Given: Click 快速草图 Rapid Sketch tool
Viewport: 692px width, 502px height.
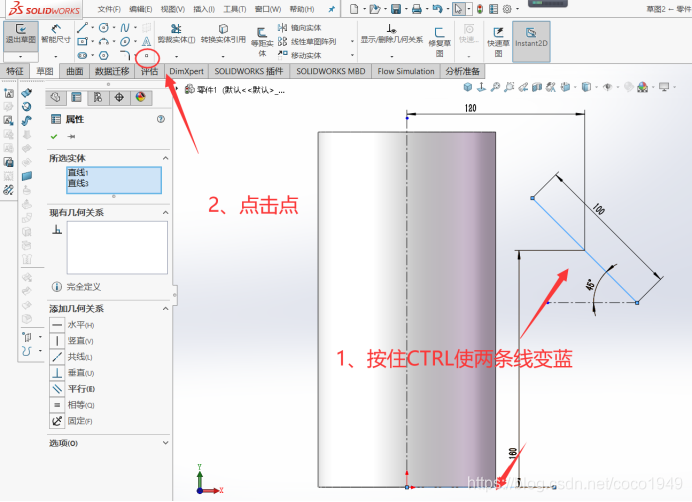Looking at the screenshot, I should (x=498, y=42).
